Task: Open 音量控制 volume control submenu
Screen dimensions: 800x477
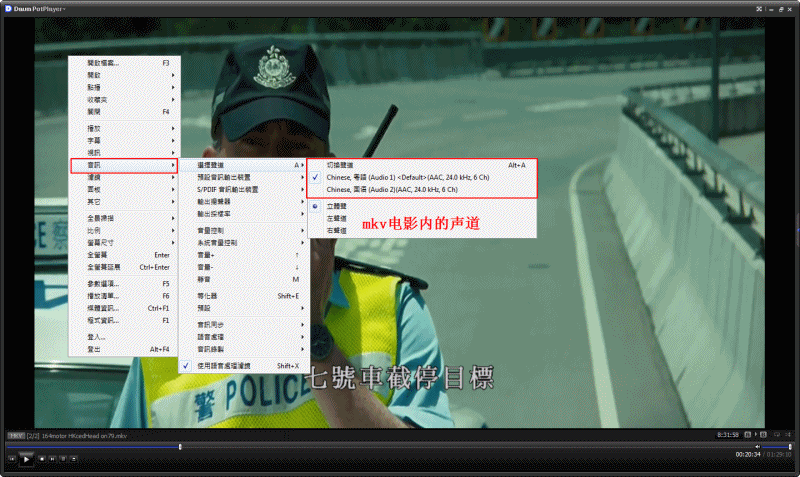Action: (x=244, y=231)
